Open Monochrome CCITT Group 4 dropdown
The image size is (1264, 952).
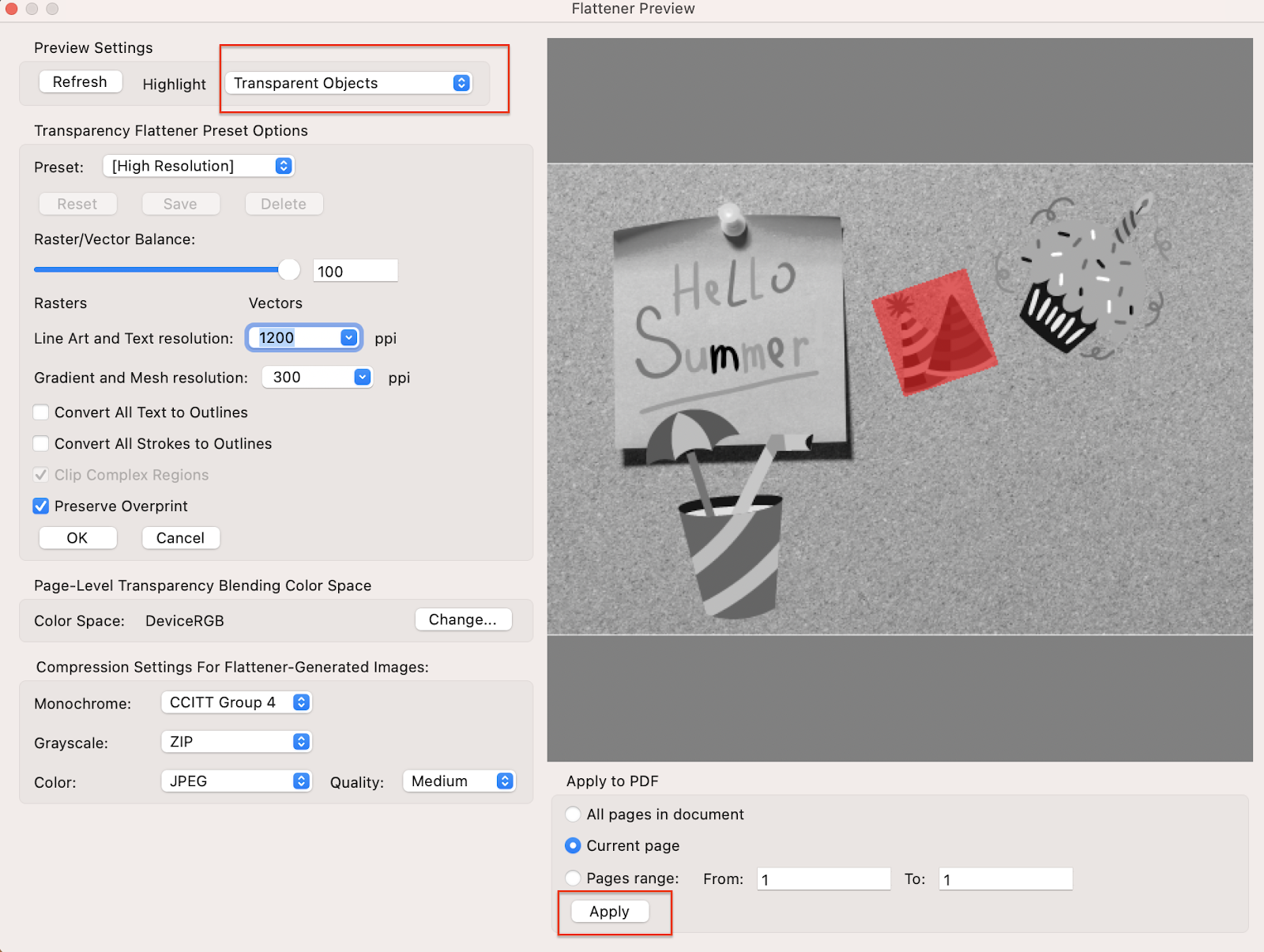click(236, 702)
